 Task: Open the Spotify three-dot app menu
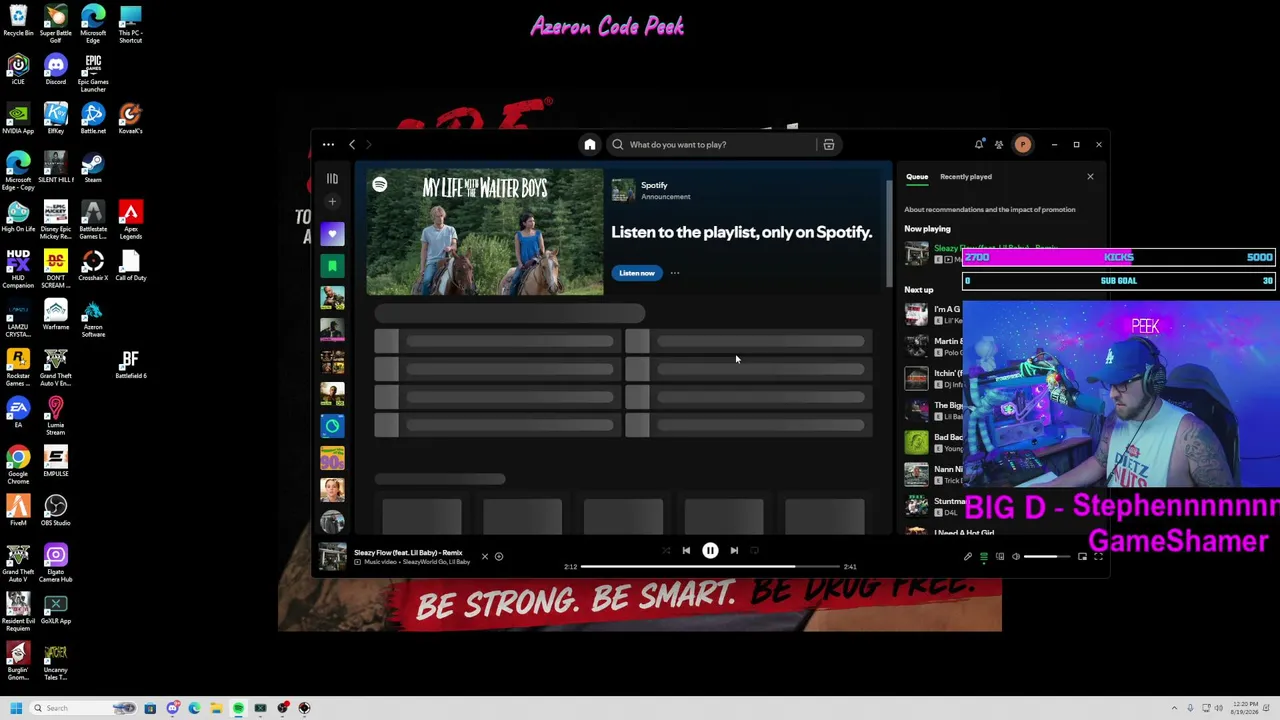[328, 145]
